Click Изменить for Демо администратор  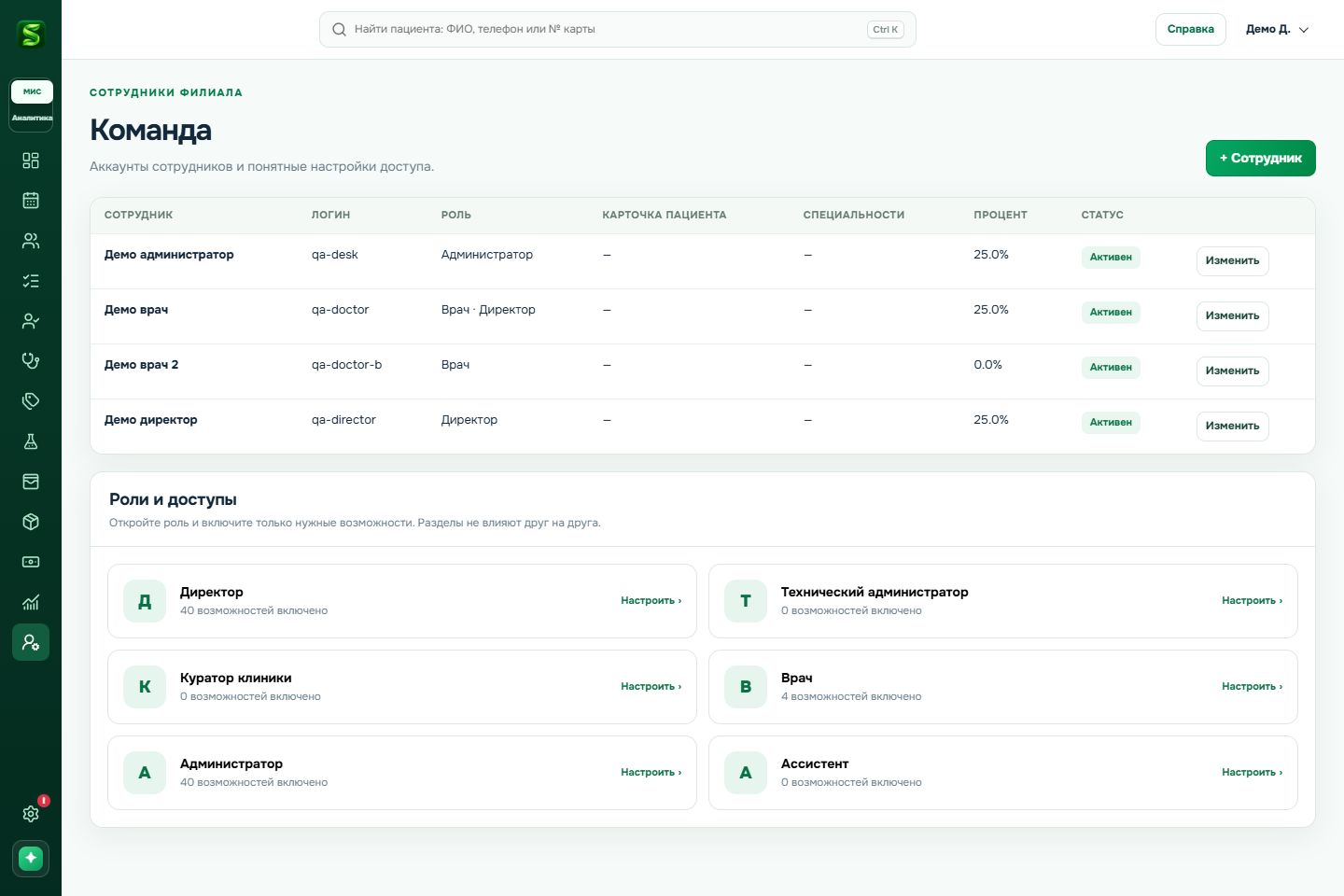coord(1232,260)
